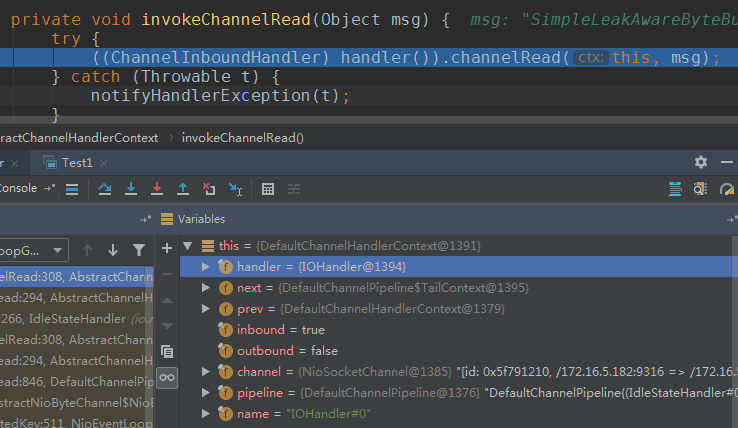Switch to the Test1 debug tab
Viewport: 738px width, 428px height.
pos(68,163)
